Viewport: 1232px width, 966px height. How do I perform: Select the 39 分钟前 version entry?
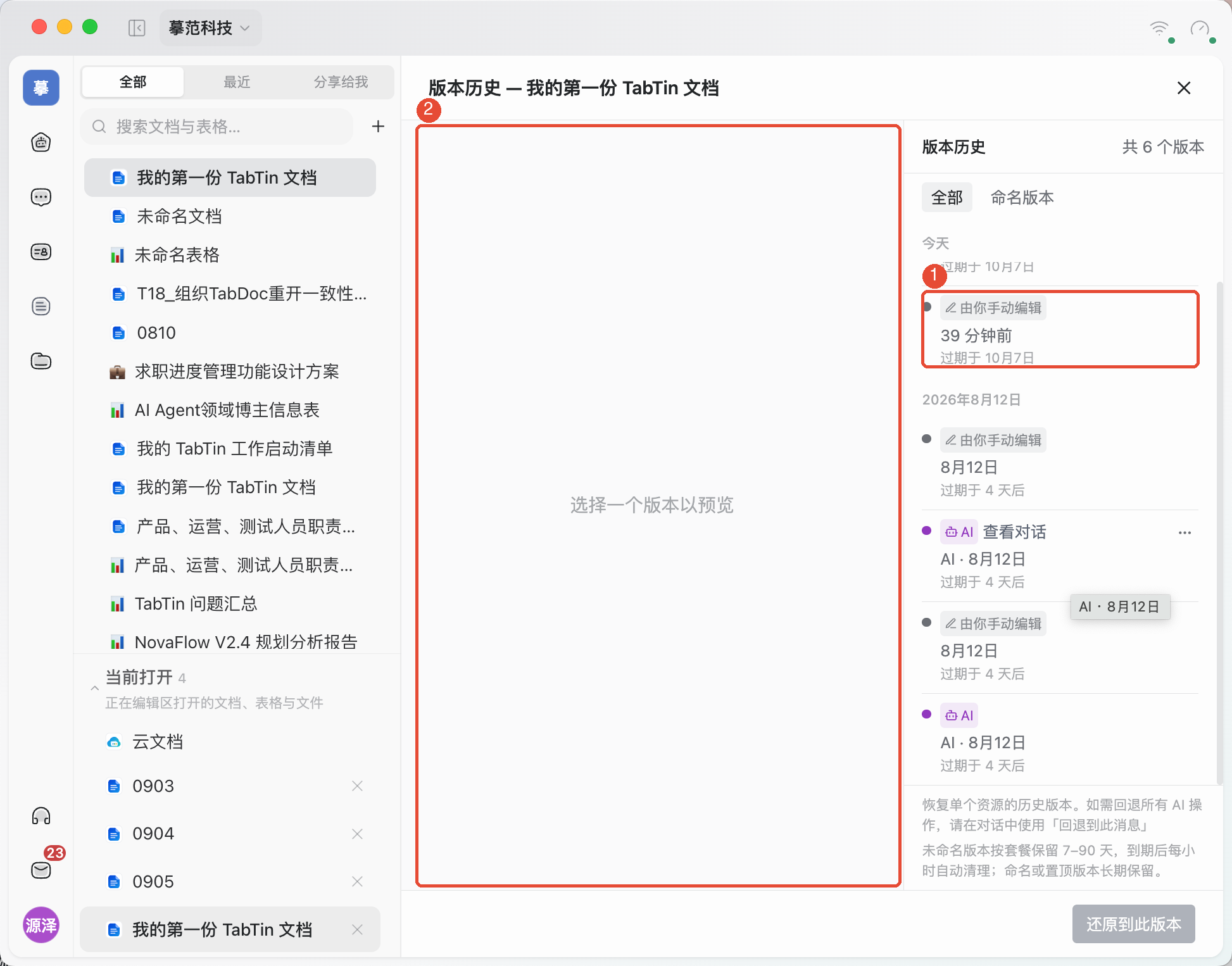point(1060,329)
